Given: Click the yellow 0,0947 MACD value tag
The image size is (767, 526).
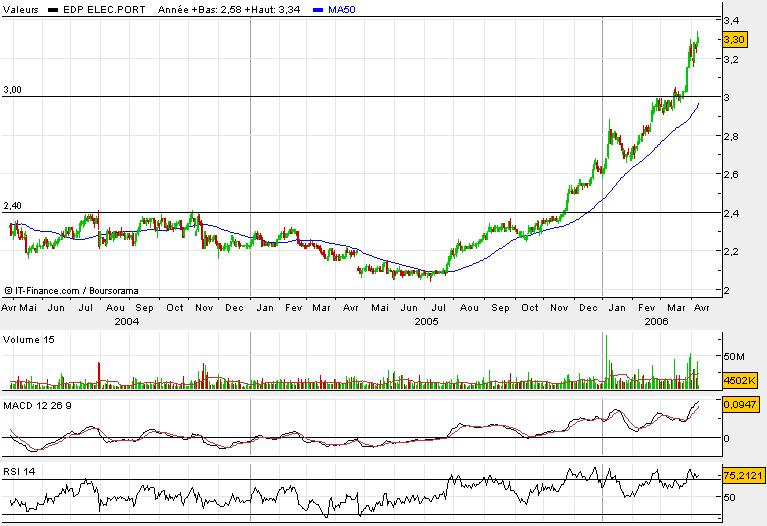Looking at the screenshot, I should click(x=741, y=405).
